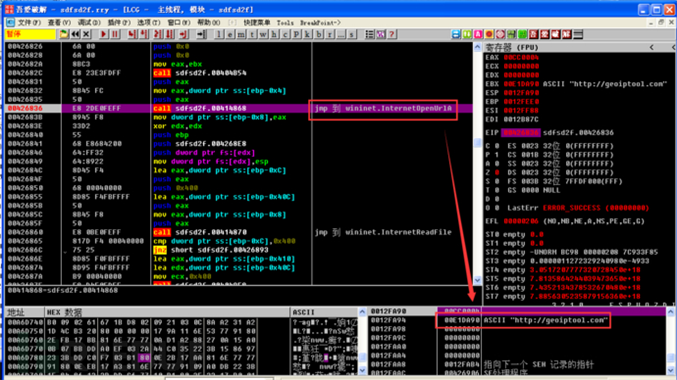Click the red question mark help icon
Image resolution: width=677 pixels, height=380 pixels.
pyautogui.click(x=392, y=34)
